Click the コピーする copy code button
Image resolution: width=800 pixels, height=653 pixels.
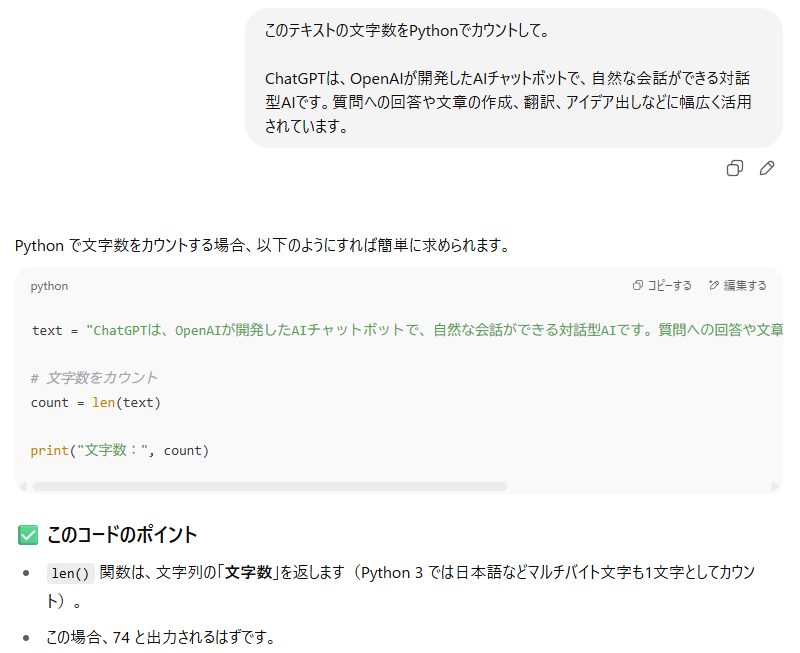[662, 286]
